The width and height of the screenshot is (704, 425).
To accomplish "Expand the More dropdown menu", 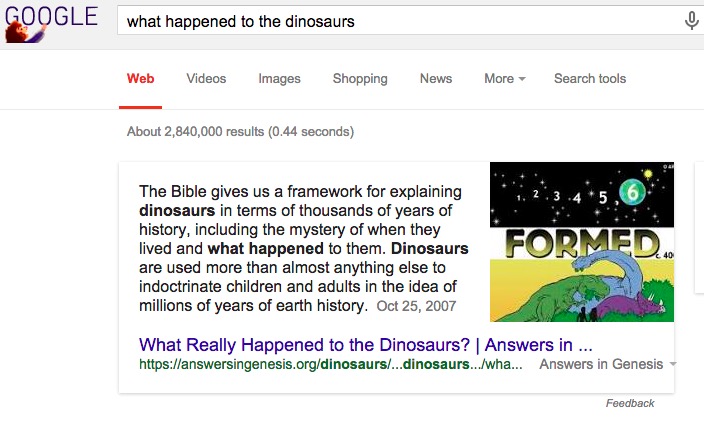I will 504,79.
